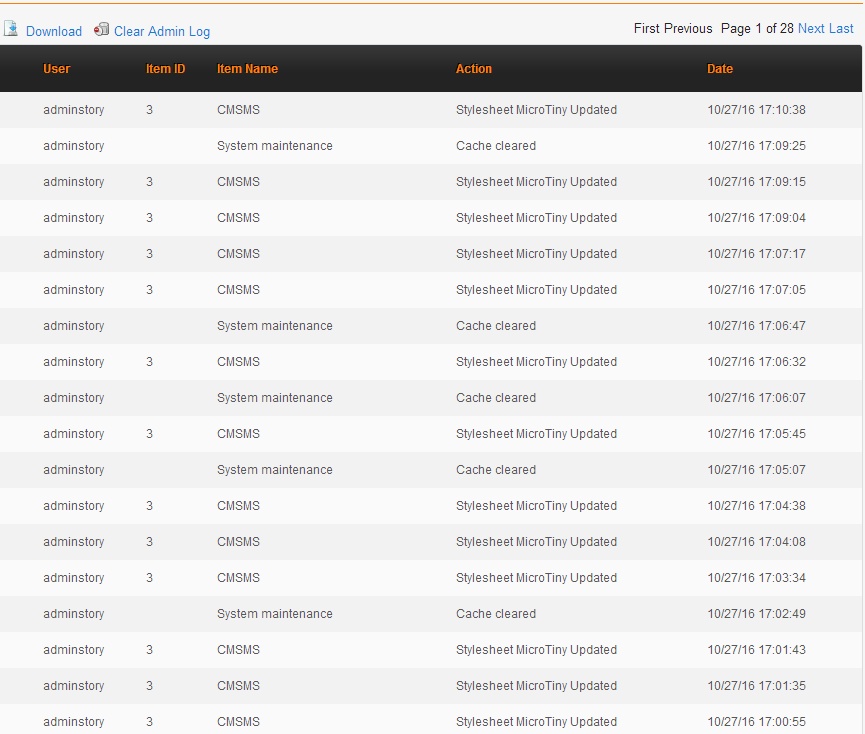Open the Download link
Image resolution: width=865 pixels, height=734 pixels.
click(54, 31)
